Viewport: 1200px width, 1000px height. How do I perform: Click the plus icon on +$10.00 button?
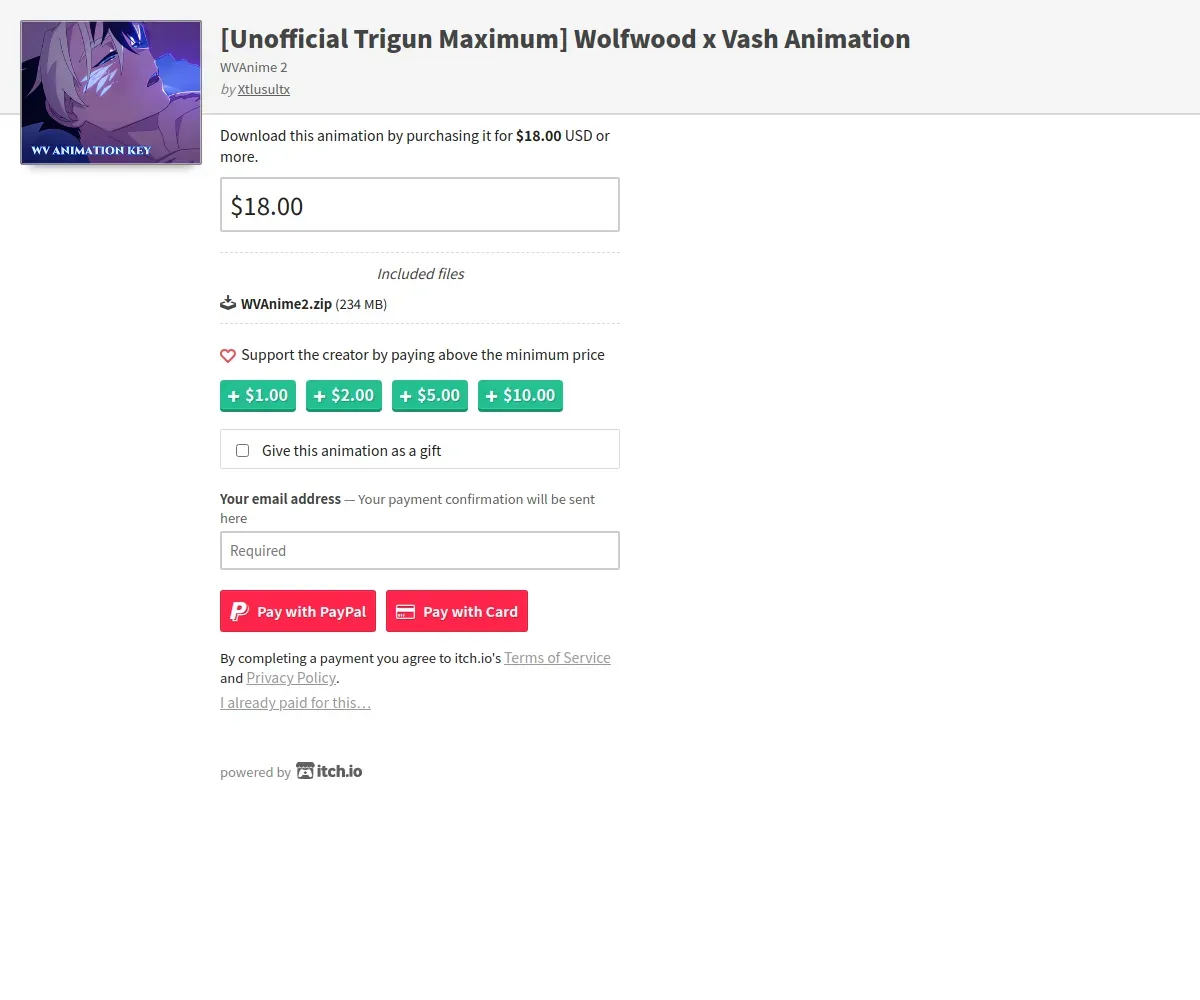click(492, 396)
